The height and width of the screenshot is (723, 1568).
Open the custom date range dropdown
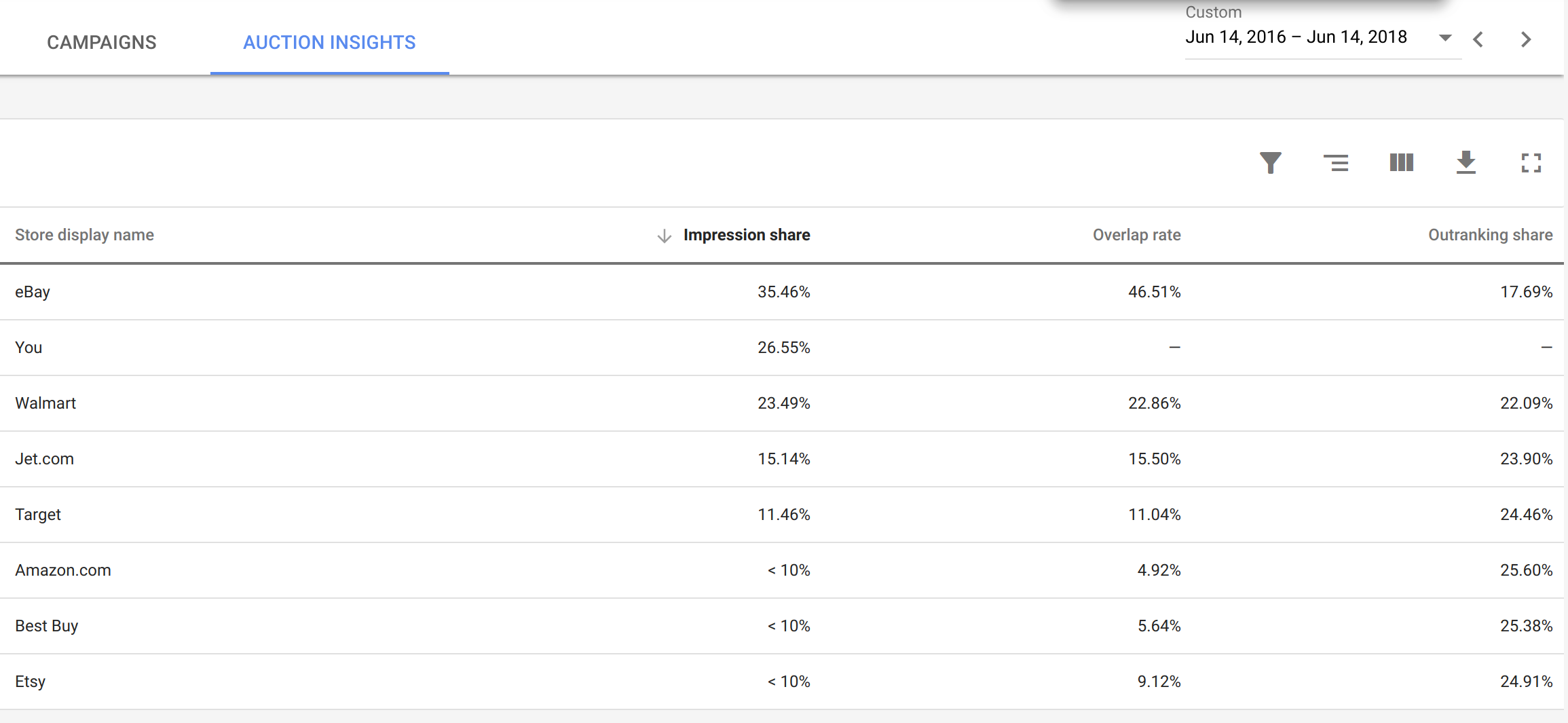1445,38
